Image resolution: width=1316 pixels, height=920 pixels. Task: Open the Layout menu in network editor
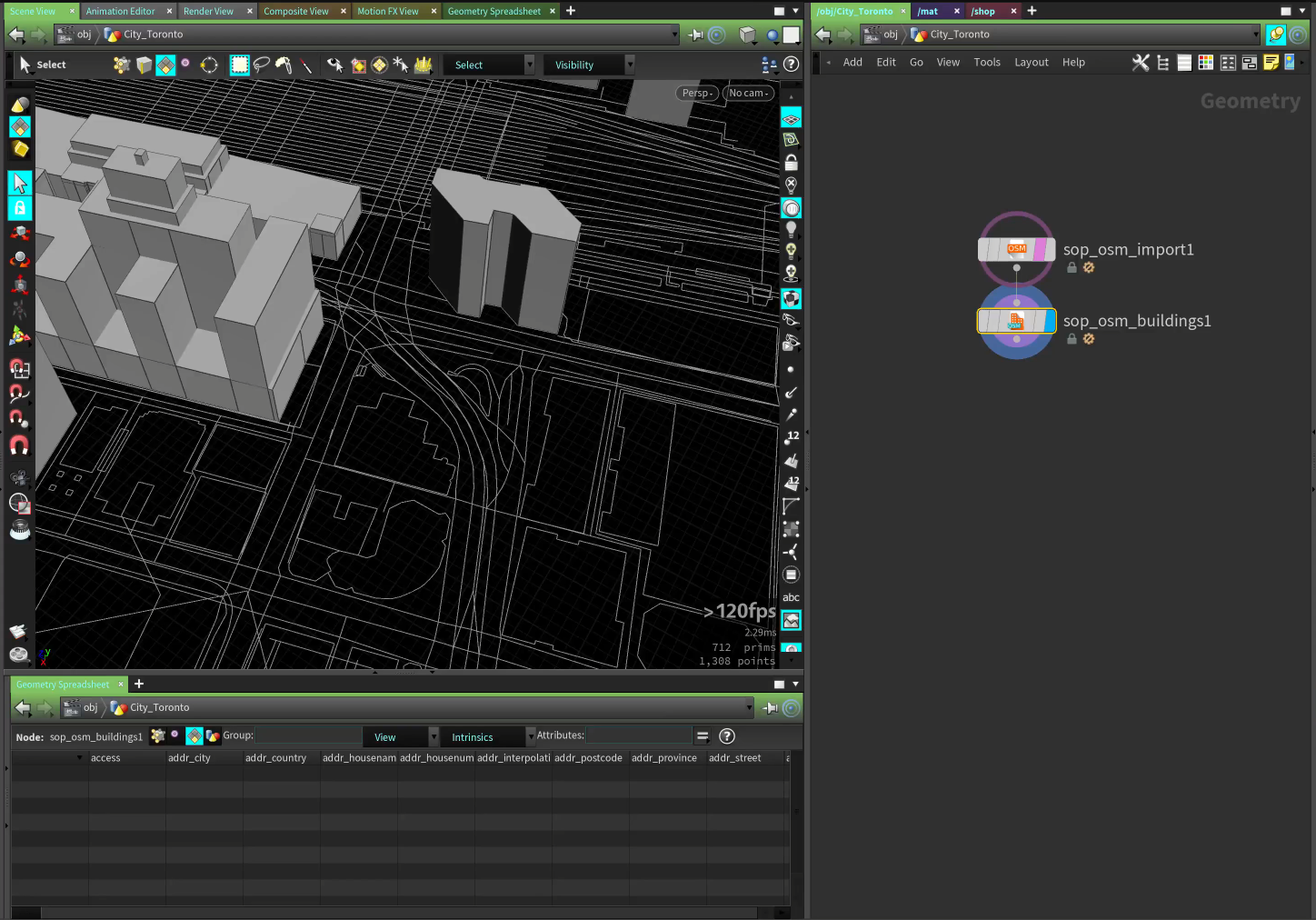1031,63
